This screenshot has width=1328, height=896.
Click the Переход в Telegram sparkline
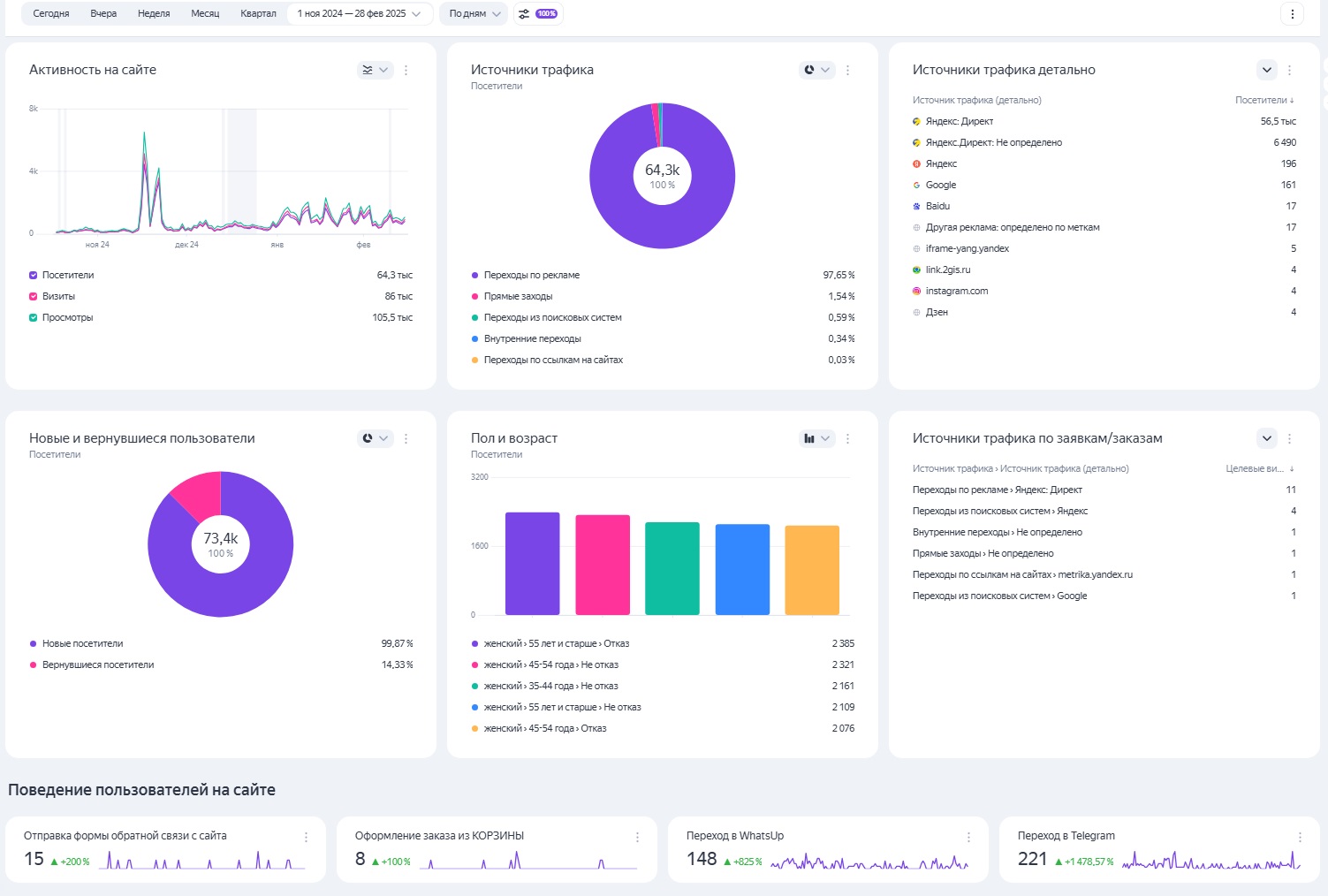coord(1210,861)
